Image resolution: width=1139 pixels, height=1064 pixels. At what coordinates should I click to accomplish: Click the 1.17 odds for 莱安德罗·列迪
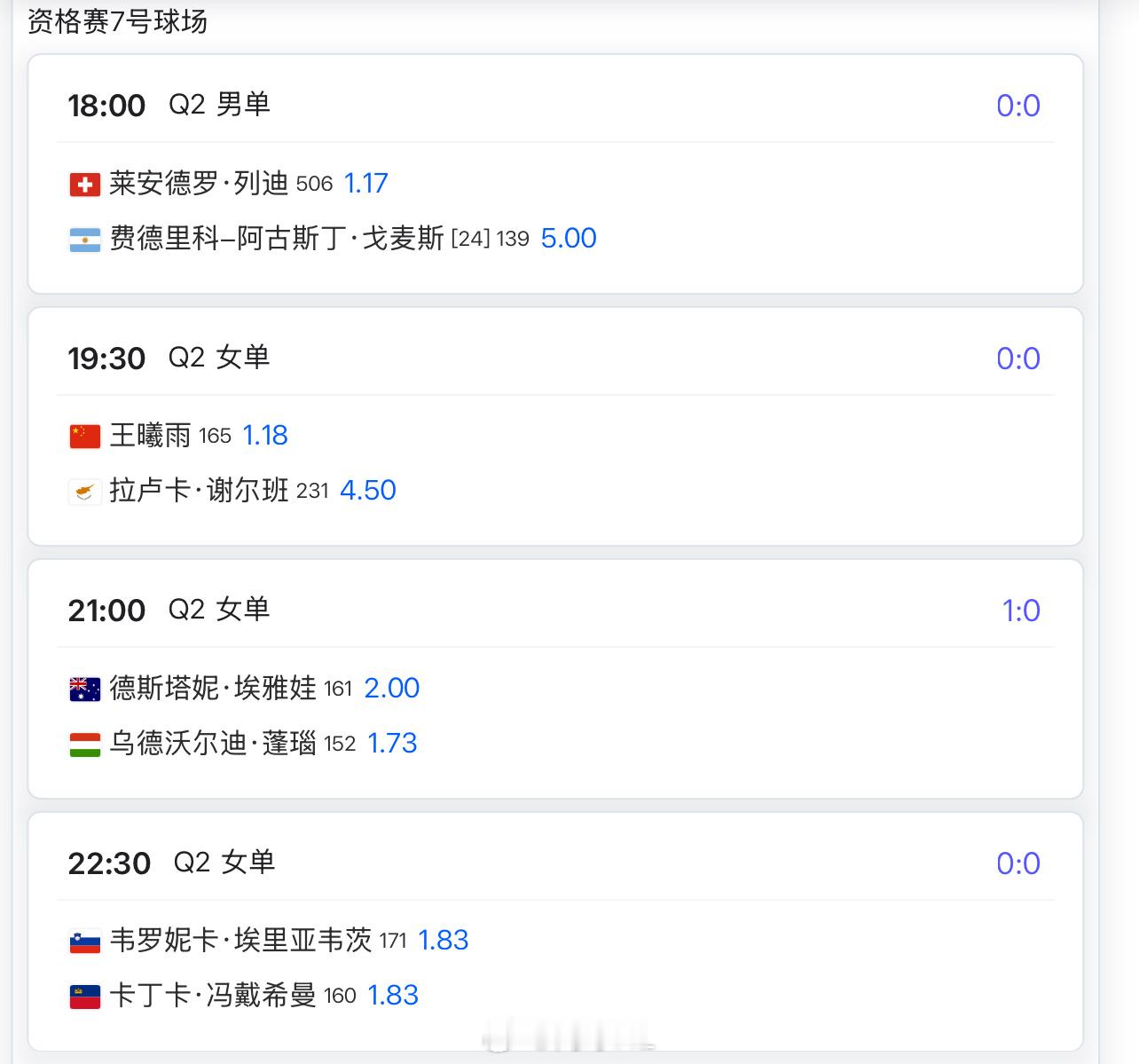click(x=365, y=184)
